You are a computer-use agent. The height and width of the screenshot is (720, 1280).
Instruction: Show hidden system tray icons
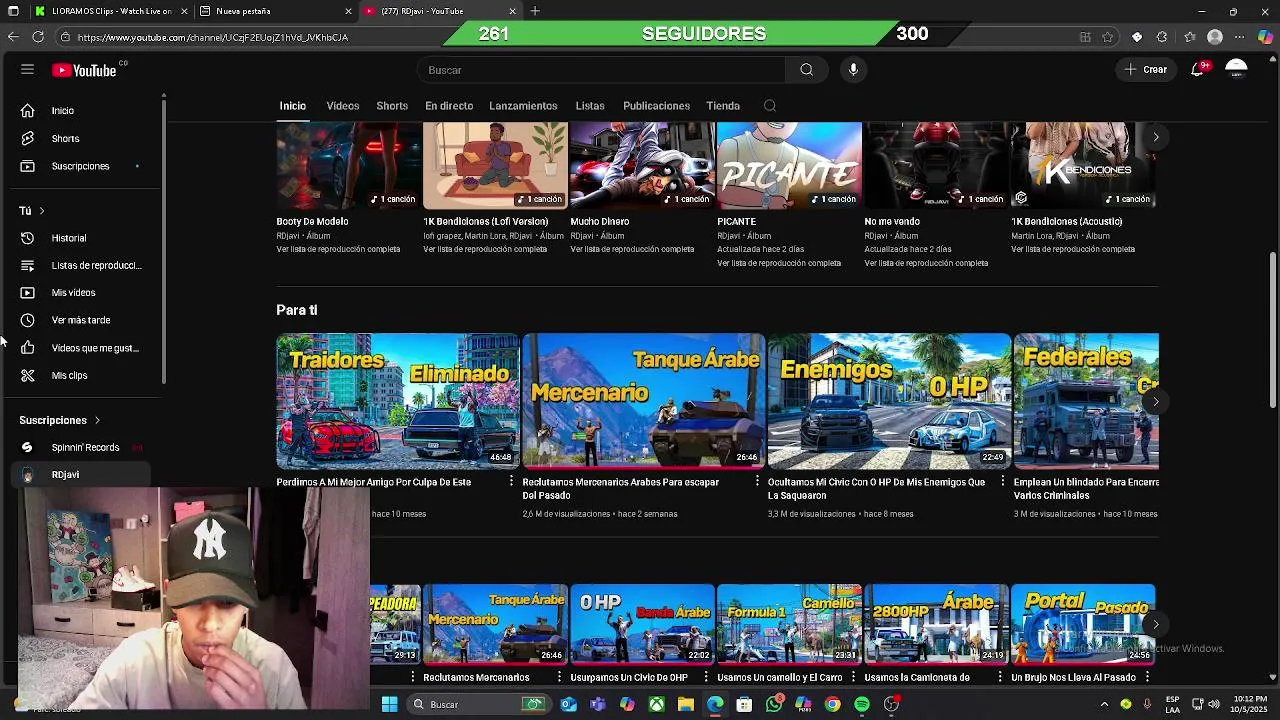coord(1105,704)
